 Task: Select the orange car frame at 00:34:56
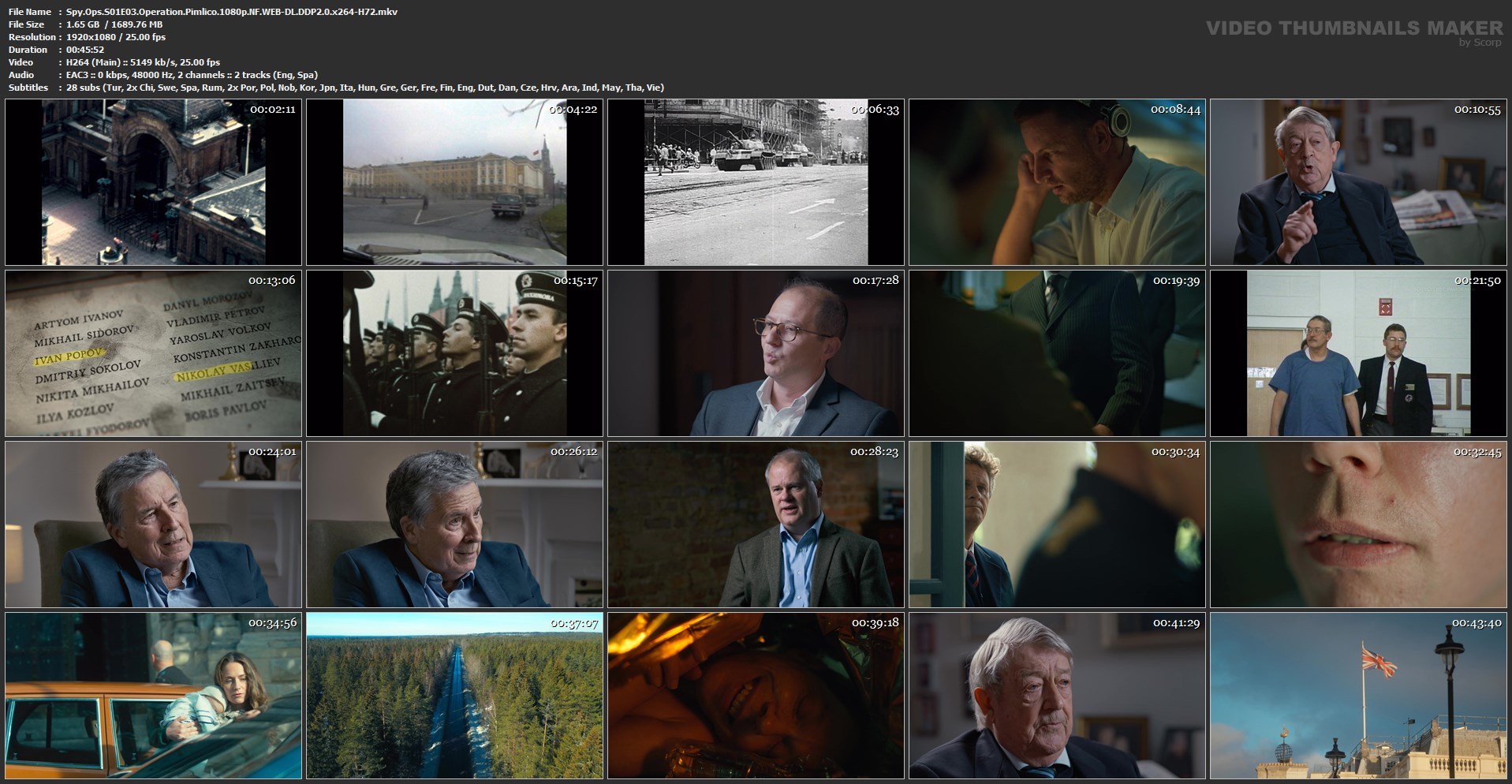(x=153, y=696)
